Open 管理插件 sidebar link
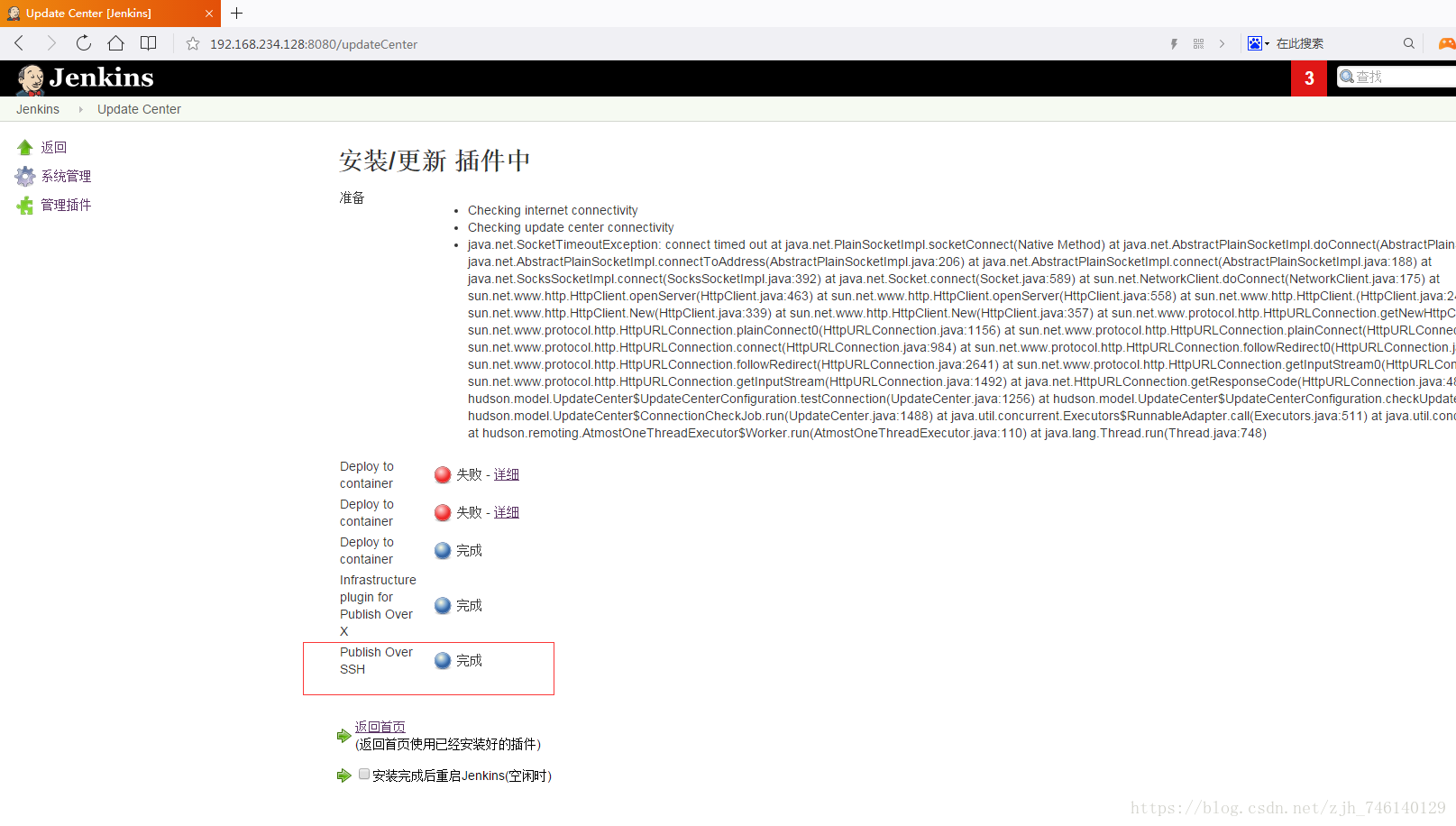 (66, 205)
